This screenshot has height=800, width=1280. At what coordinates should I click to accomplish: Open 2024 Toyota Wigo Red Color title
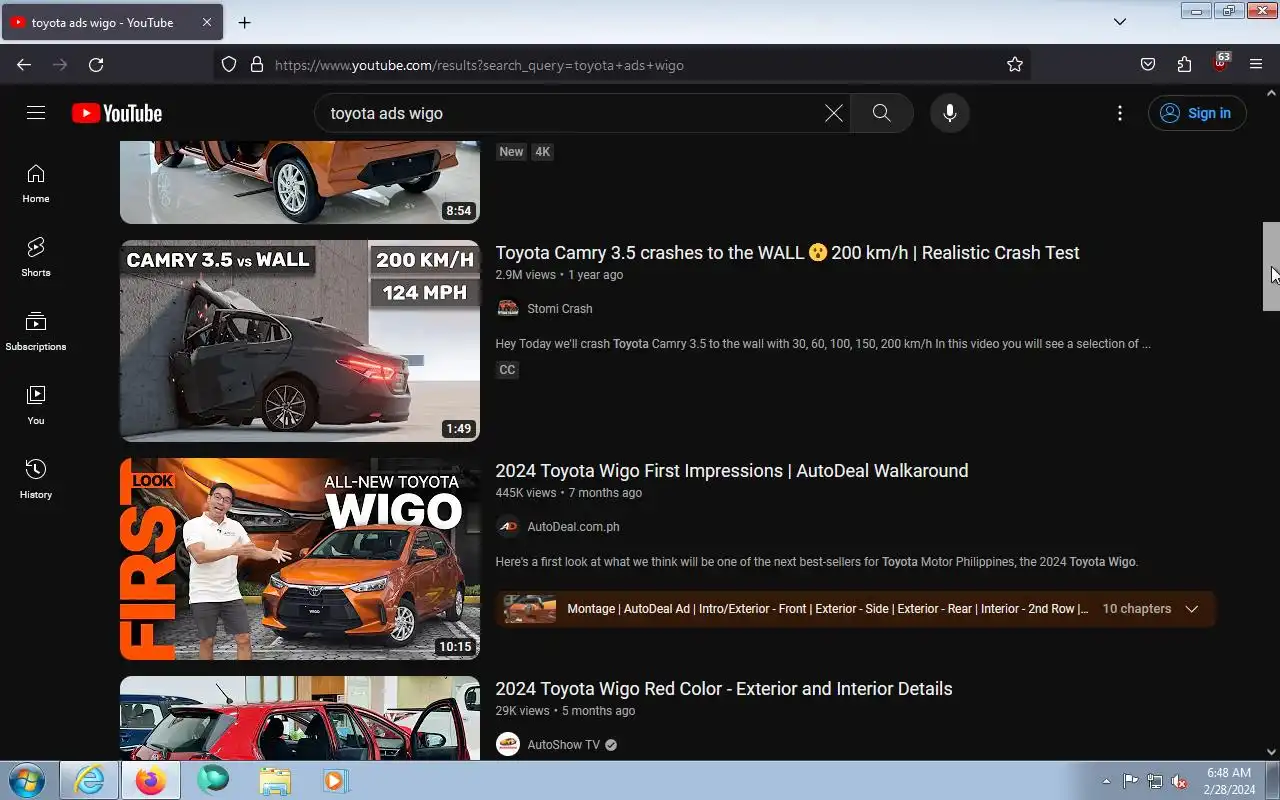[x=724, y=689]
